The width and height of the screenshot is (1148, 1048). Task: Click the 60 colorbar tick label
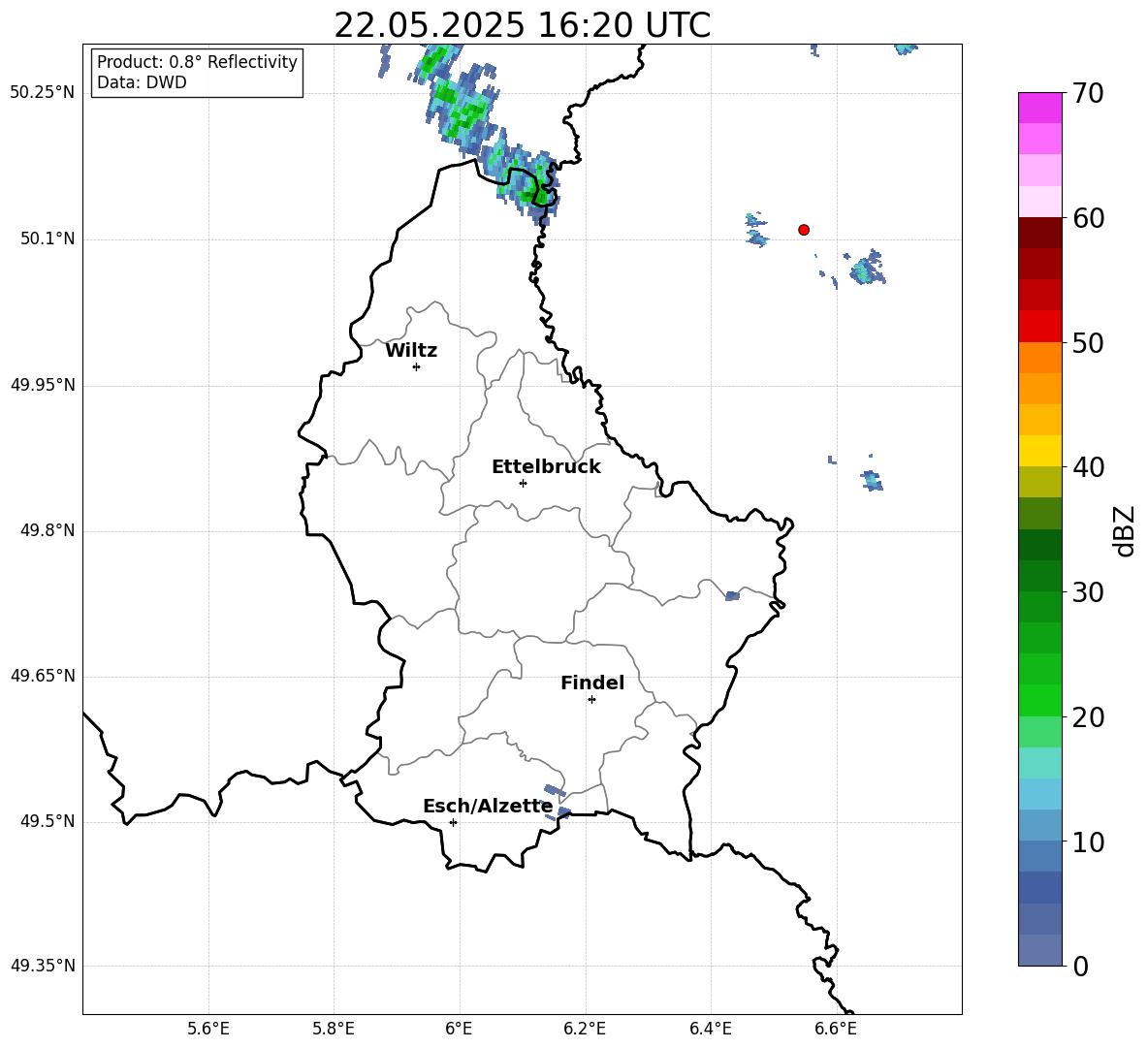pos(1087,218)
